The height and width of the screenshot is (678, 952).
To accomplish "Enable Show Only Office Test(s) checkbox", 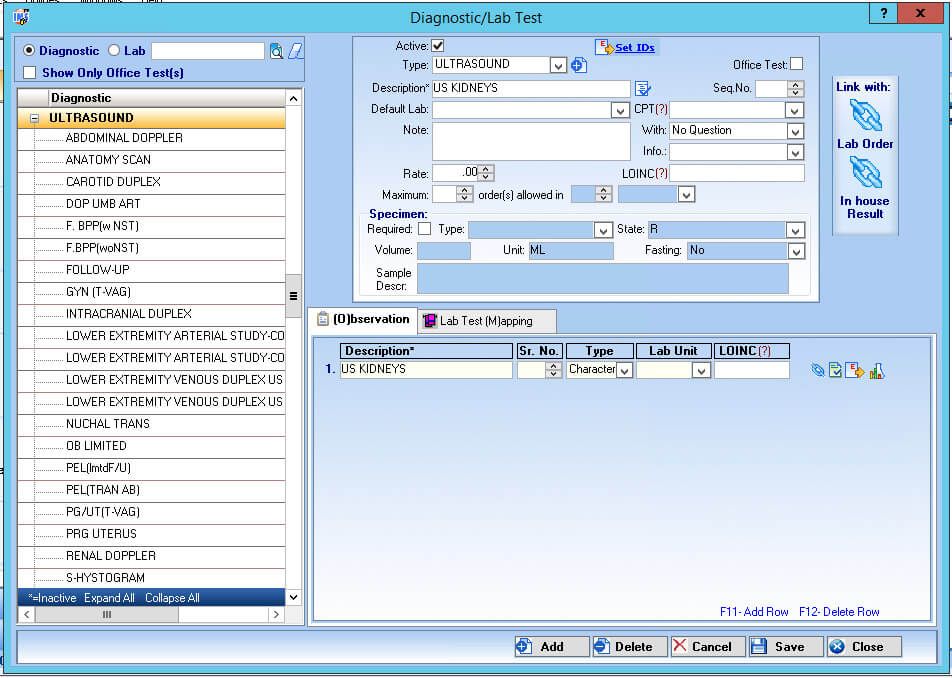I will (x=29, y=73).
